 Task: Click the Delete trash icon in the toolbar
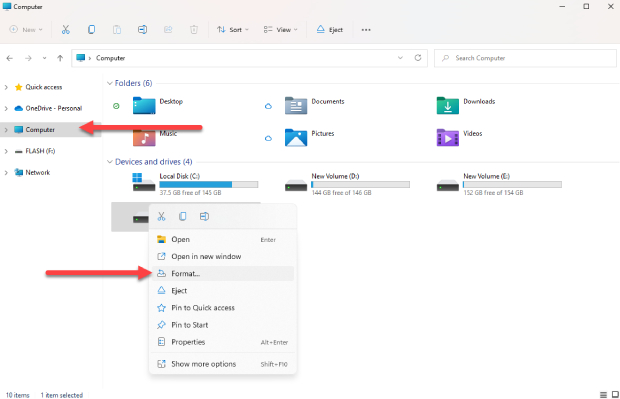194,30
